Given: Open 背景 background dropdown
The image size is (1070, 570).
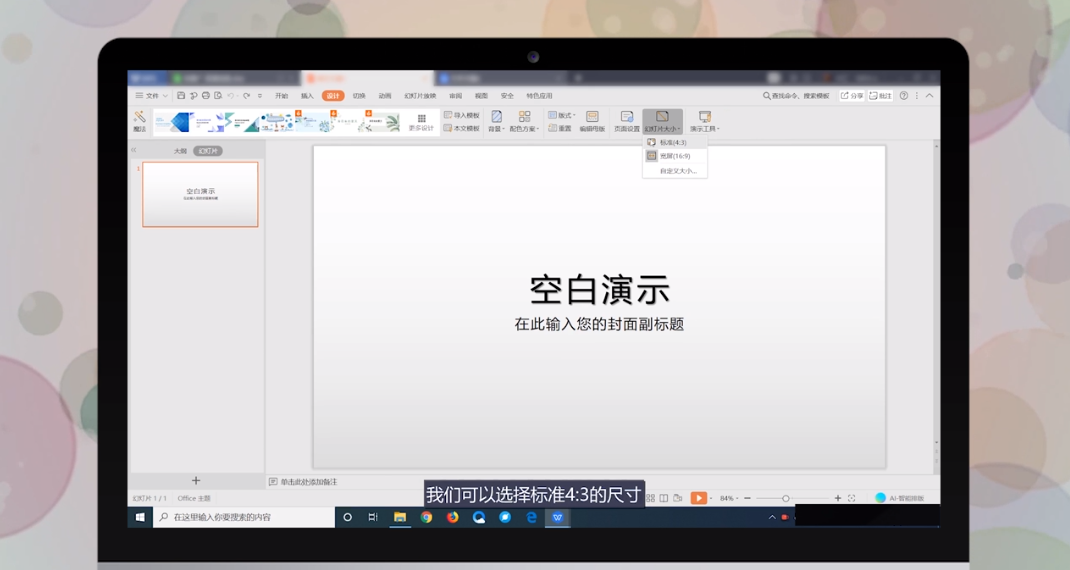Looking at the screenshot, I should pos(496,122).
